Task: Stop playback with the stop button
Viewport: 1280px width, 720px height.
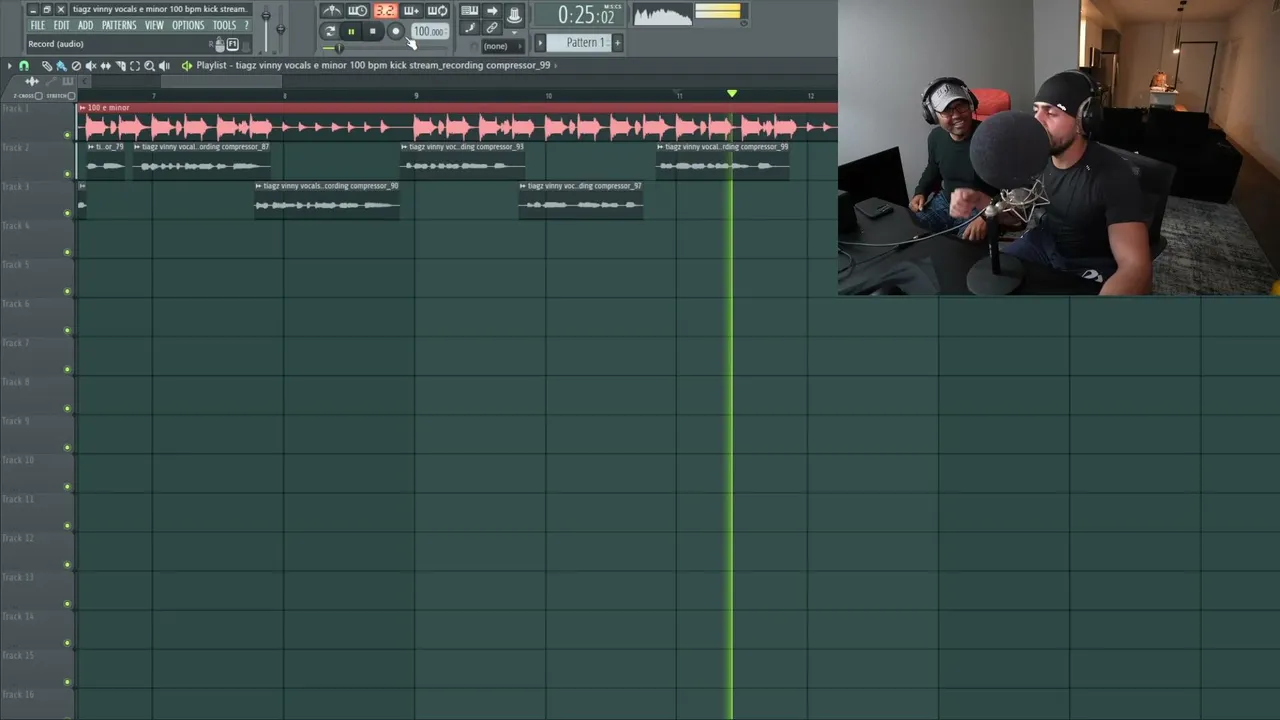Action: tap(373, 32)
